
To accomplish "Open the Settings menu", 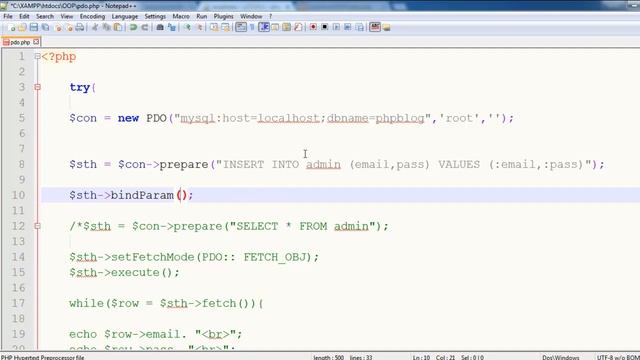I will click(155, 16).
